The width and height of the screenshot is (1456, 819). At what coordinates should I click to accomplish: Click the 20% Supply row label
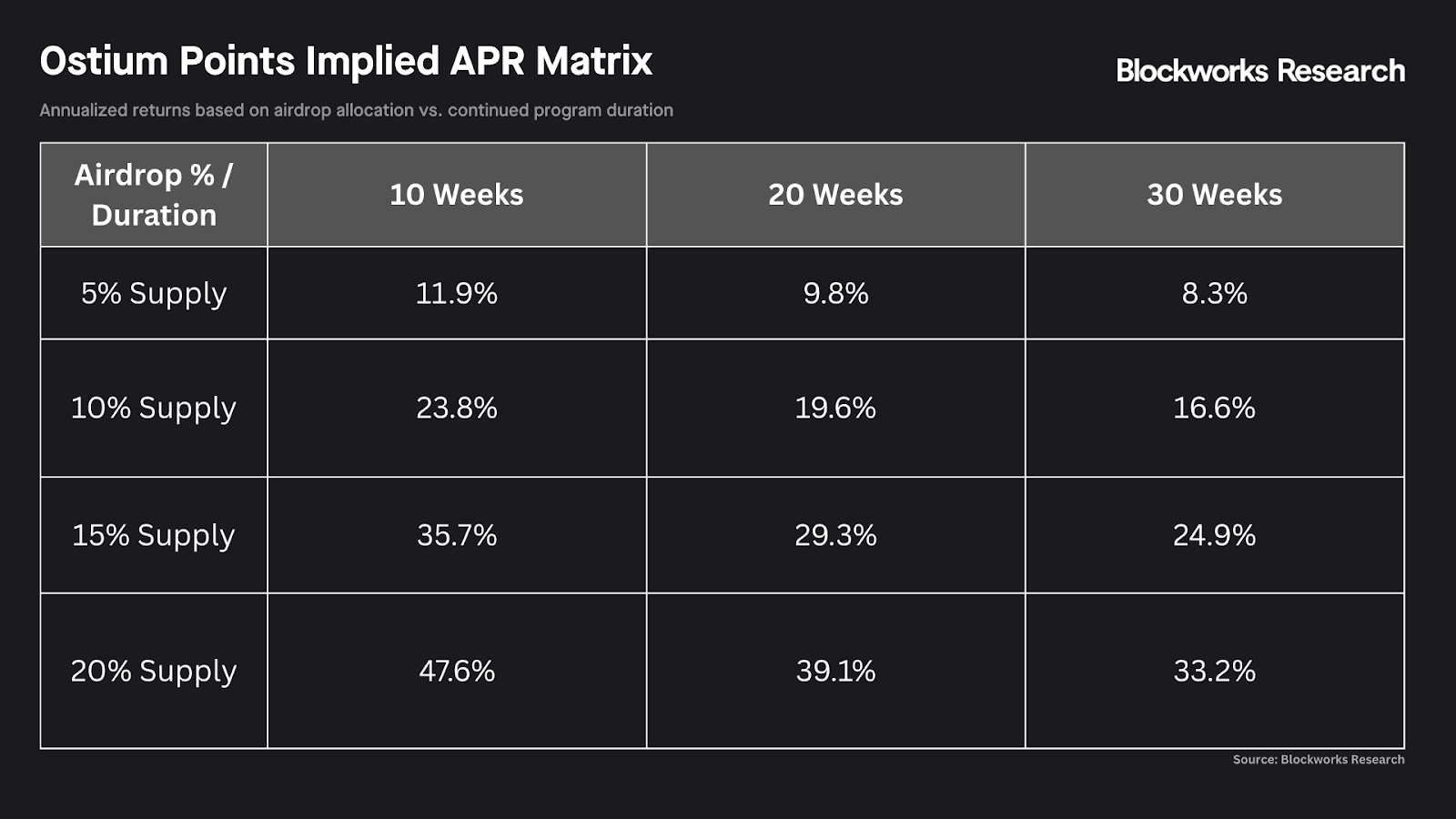pyautogui.click(x=154, y=671)
